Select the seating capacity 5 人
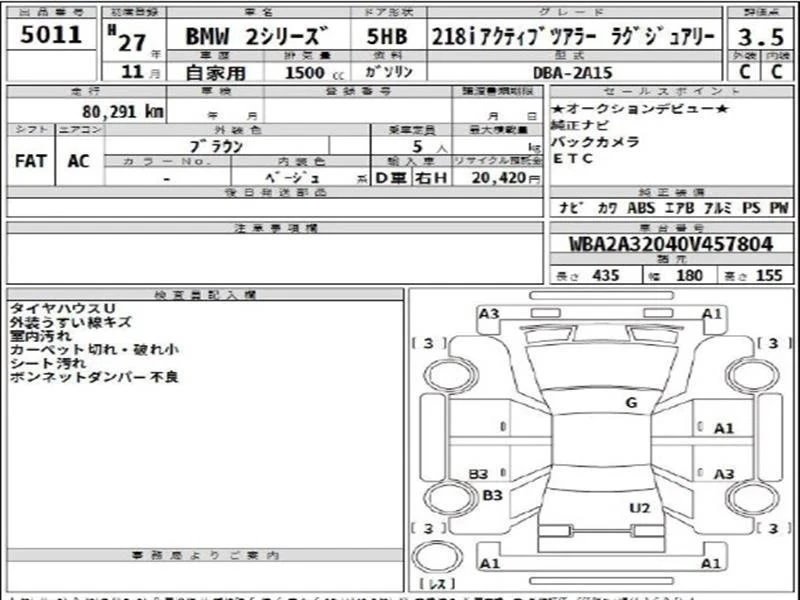800x600 pixels. [x=430, y=147]
